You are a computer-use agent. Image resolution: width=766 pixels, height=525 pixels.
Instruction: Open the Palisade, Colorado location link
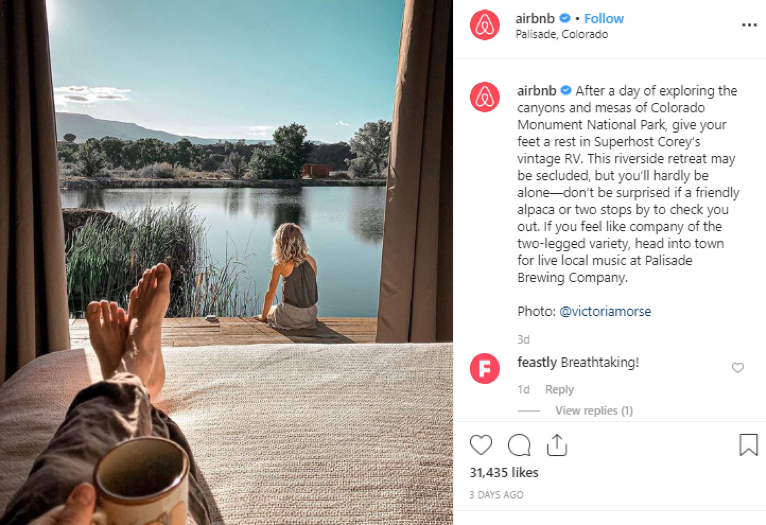click(x=562, y=34)
